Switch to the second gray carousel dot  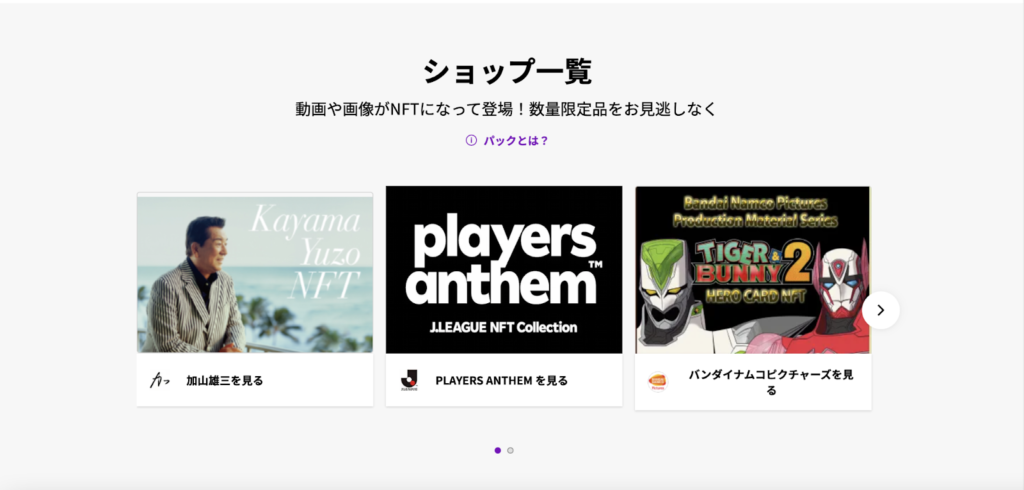tap(510, 450)
